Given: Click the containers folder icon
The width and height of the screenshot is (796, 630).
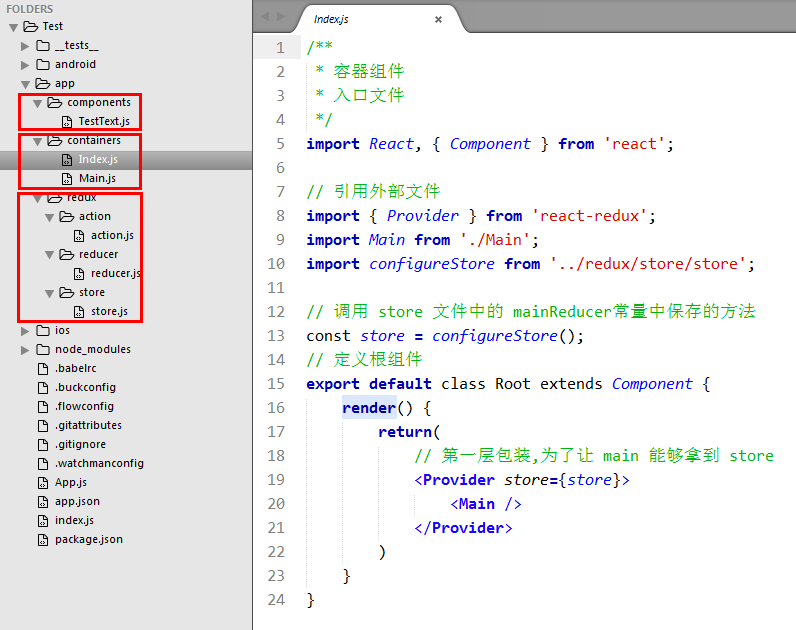Looking at the screenshot, I should (x=55, y=141).
